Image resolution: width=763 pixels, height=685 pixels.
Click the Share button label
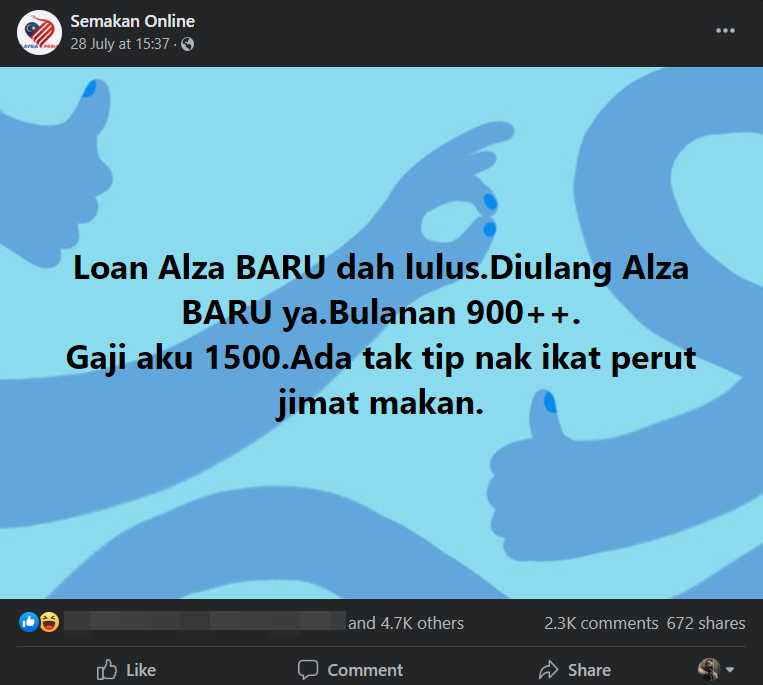(589, 670)
